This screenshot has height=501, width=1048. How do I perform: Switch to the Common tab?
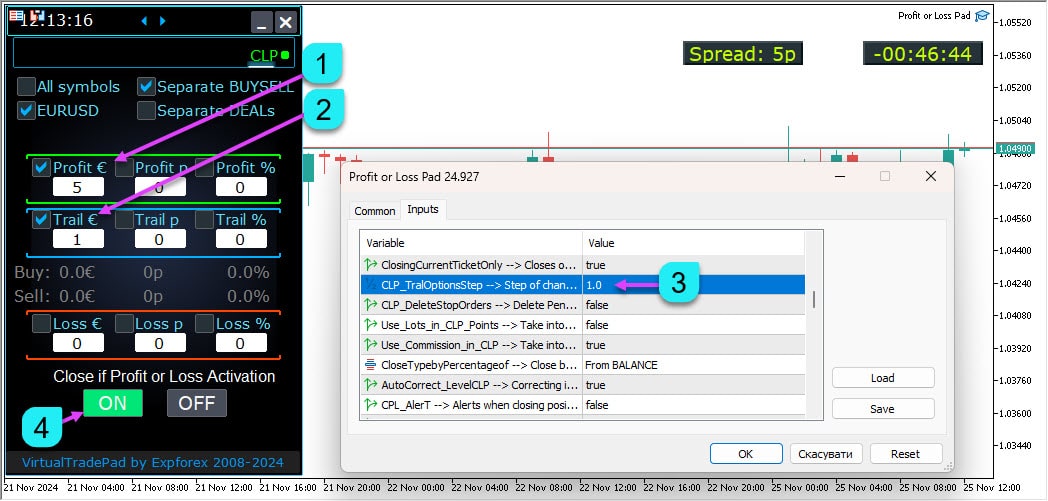coord(375,211)
